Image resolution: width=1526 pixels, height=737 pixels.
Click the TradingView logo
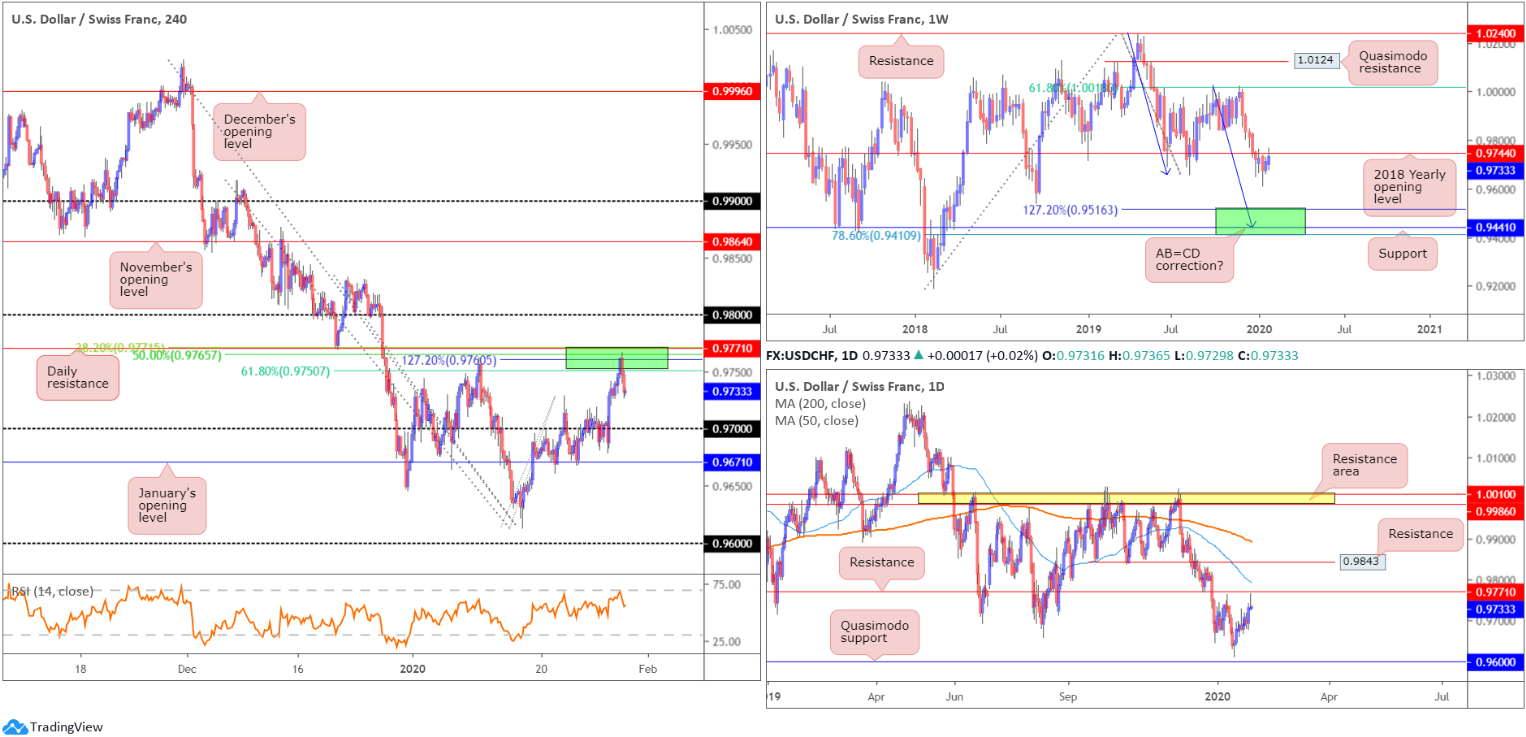click(x=53, y=727)
